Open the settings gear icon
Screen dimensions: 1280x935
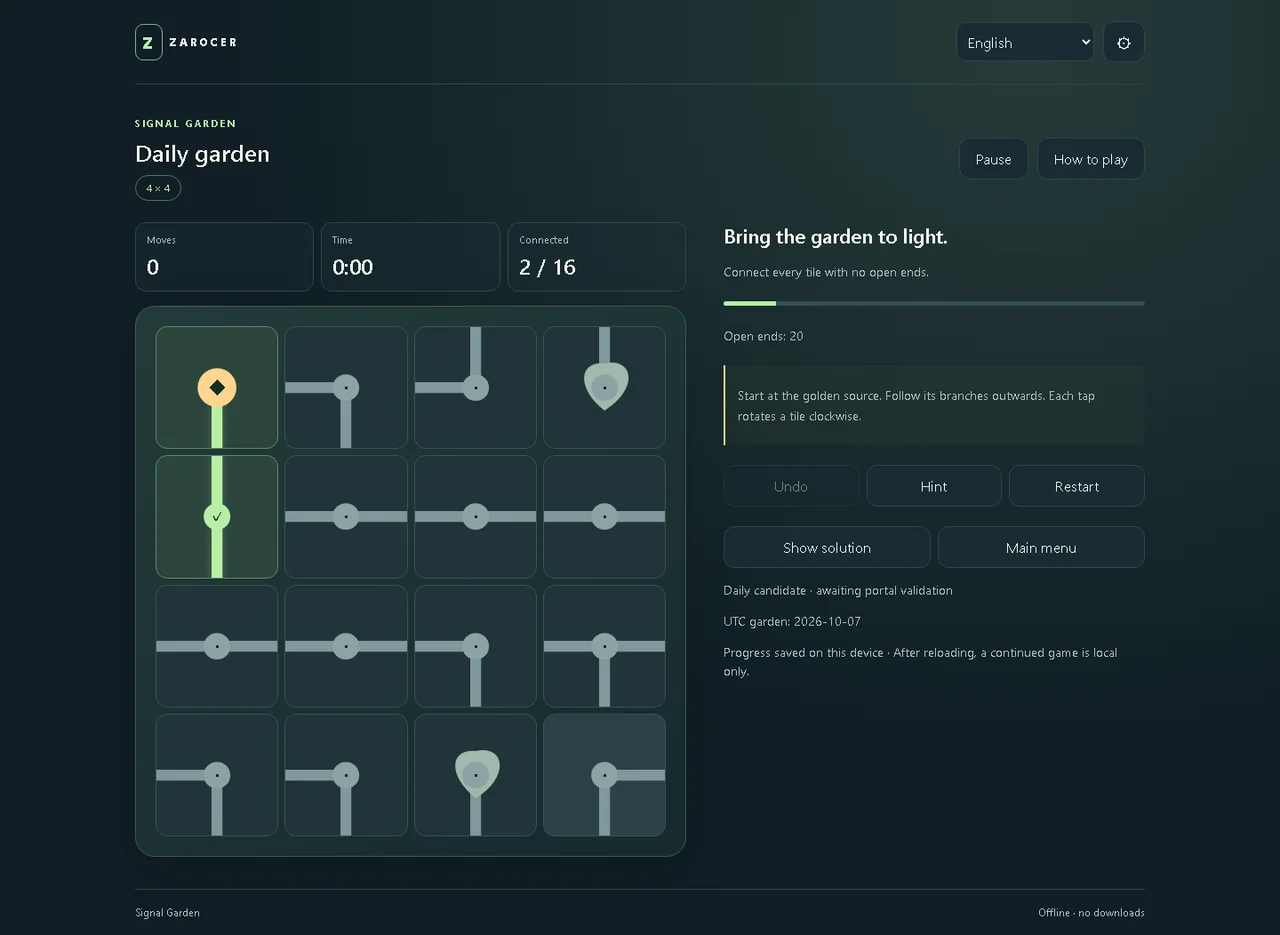point(1124,42)
